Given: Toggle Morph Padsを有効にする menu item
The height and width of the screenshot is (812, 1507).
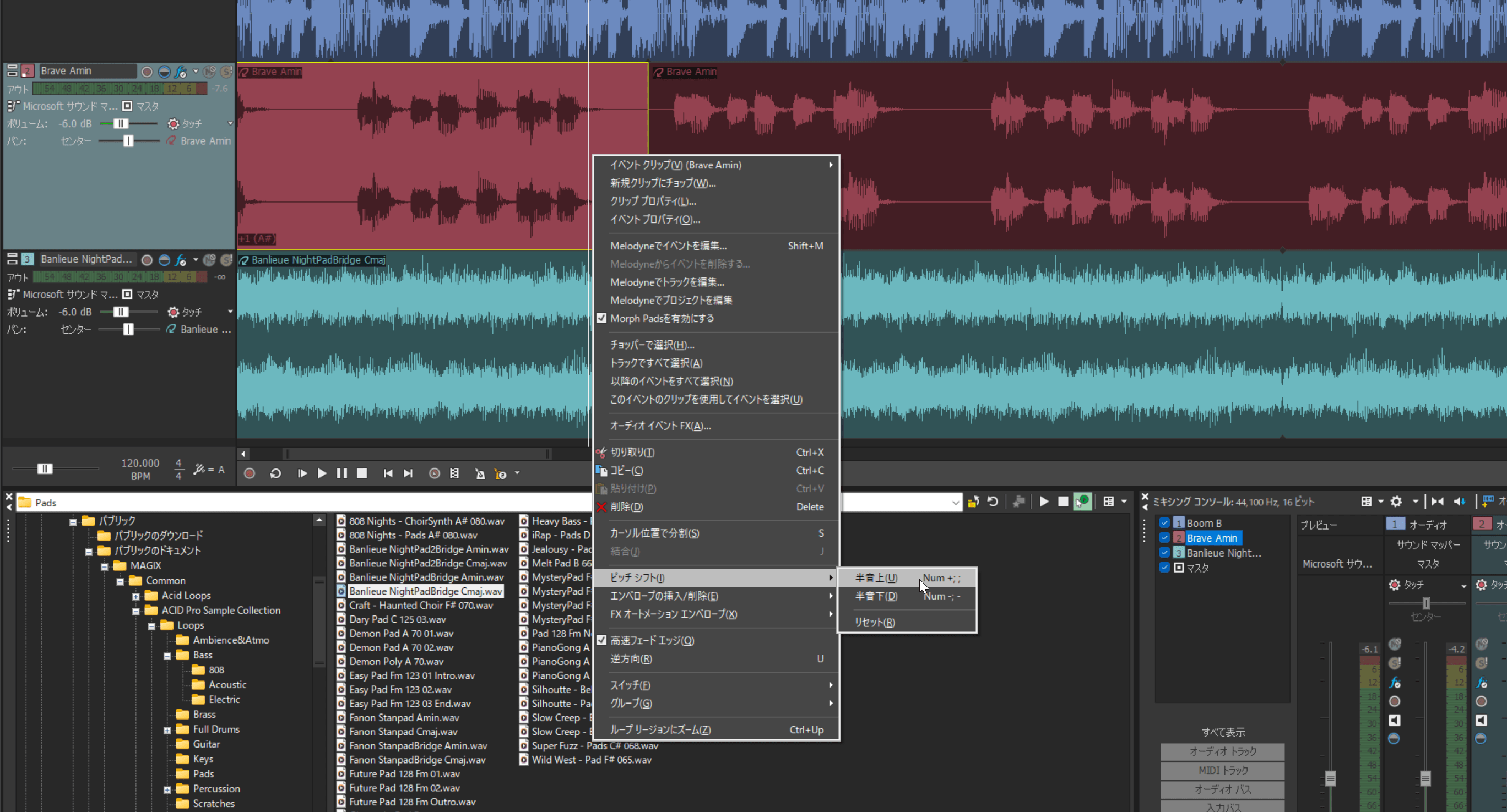Looking at the screenshot, I should click(662, 319).
